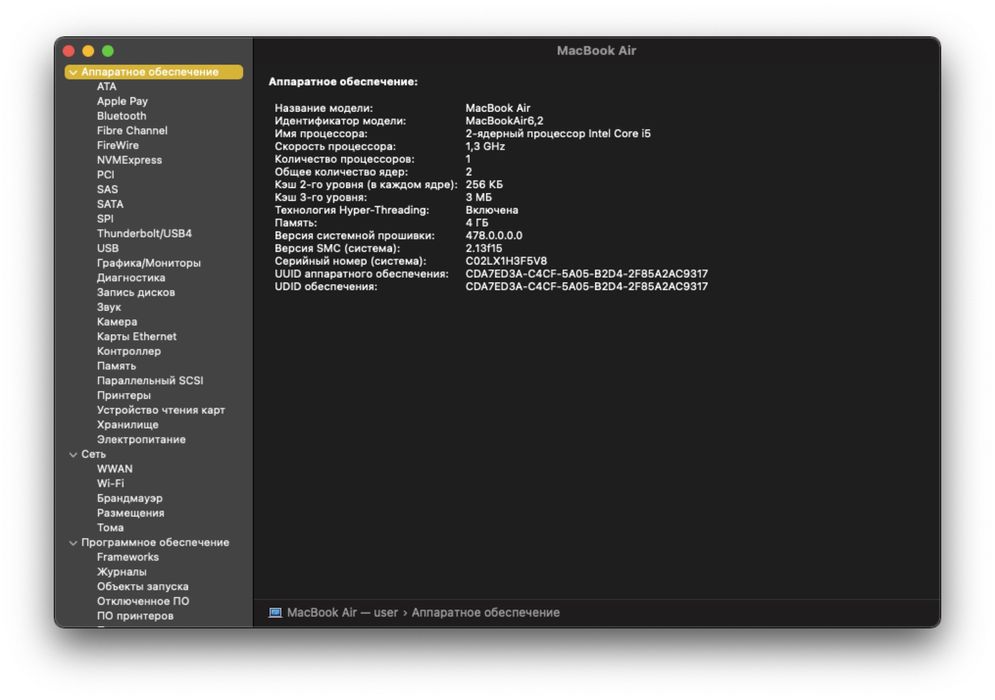Open Графика/Мониторы entry

148,263
